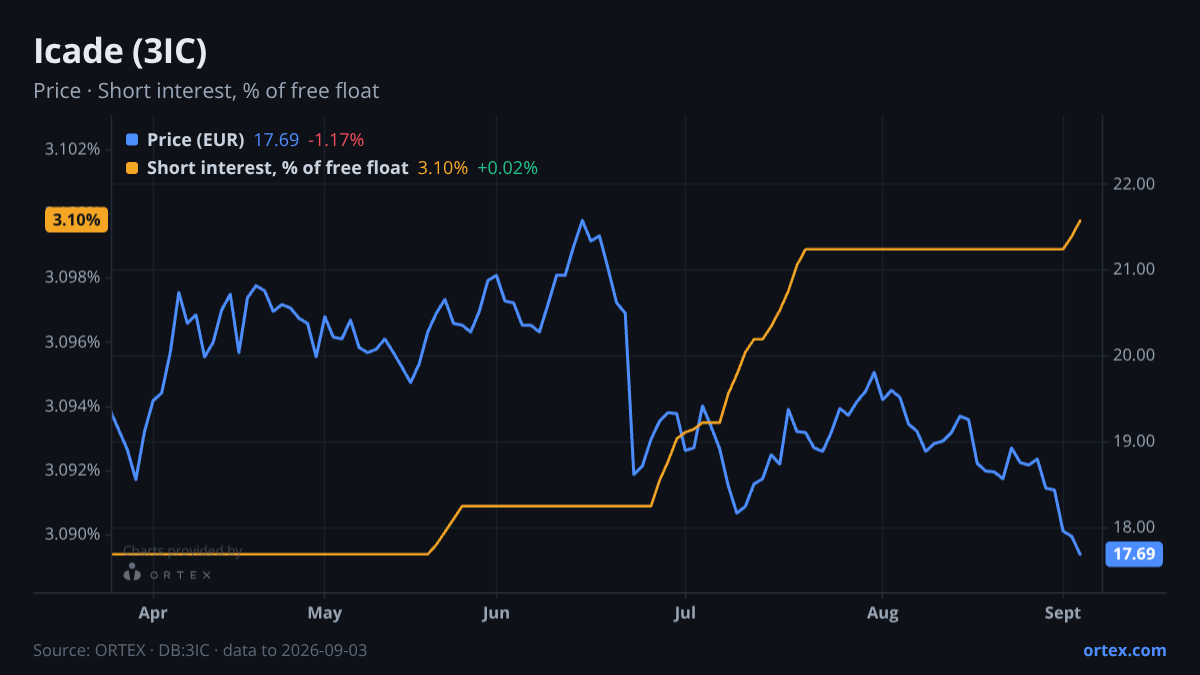Screen dimensions: 1200x675
Task: Click the orange Short interest legend square
Action: pyautogui.click(x=132, y=168)
